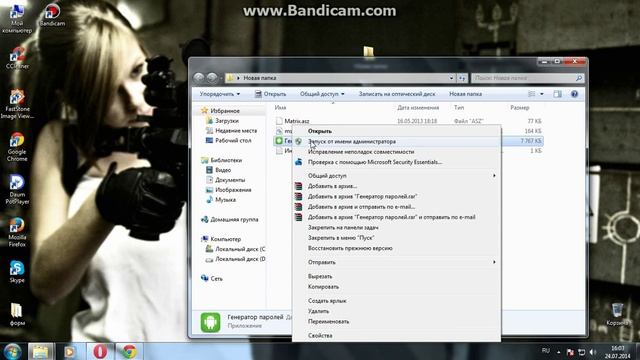The height and width of the screenshot is (360, 640).
Task: Open the Упорядочить toolbar dropdown
Action: pos(220,94)
